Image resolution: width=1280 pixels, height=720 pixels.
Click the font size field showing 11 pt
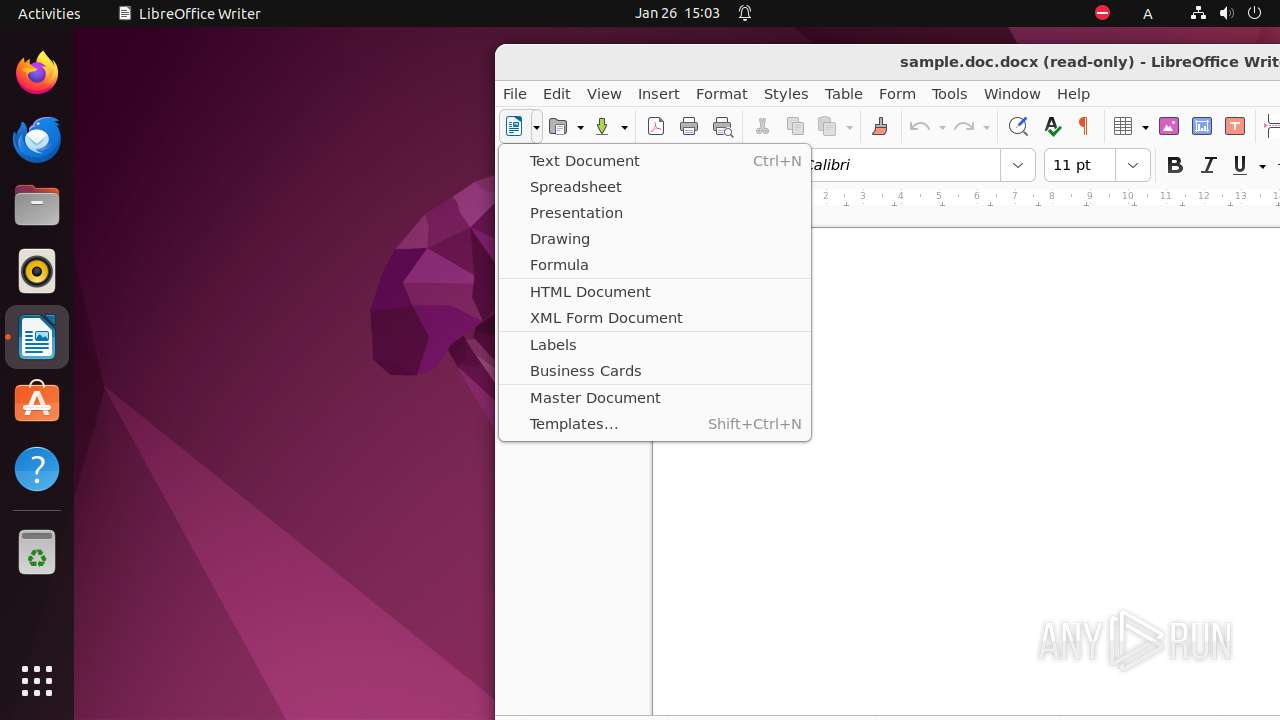pyautogui.click(x=1080, y=165)
